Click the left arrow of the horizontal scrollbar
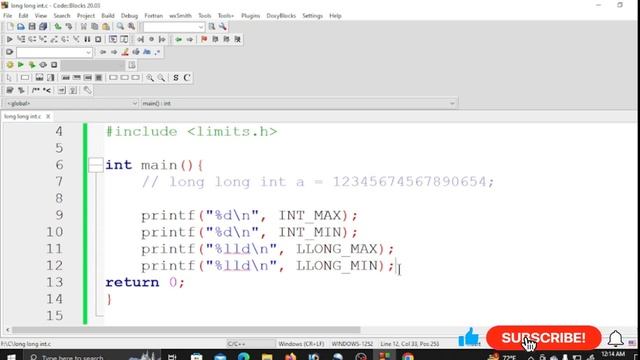 coord(7,330)
